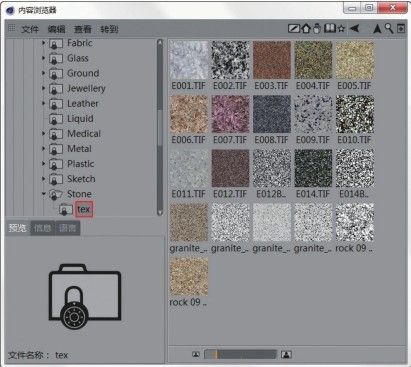Select the E014.TIF dark thumbnail
Screen dimensions: 411x367
[x=313, y=168]
